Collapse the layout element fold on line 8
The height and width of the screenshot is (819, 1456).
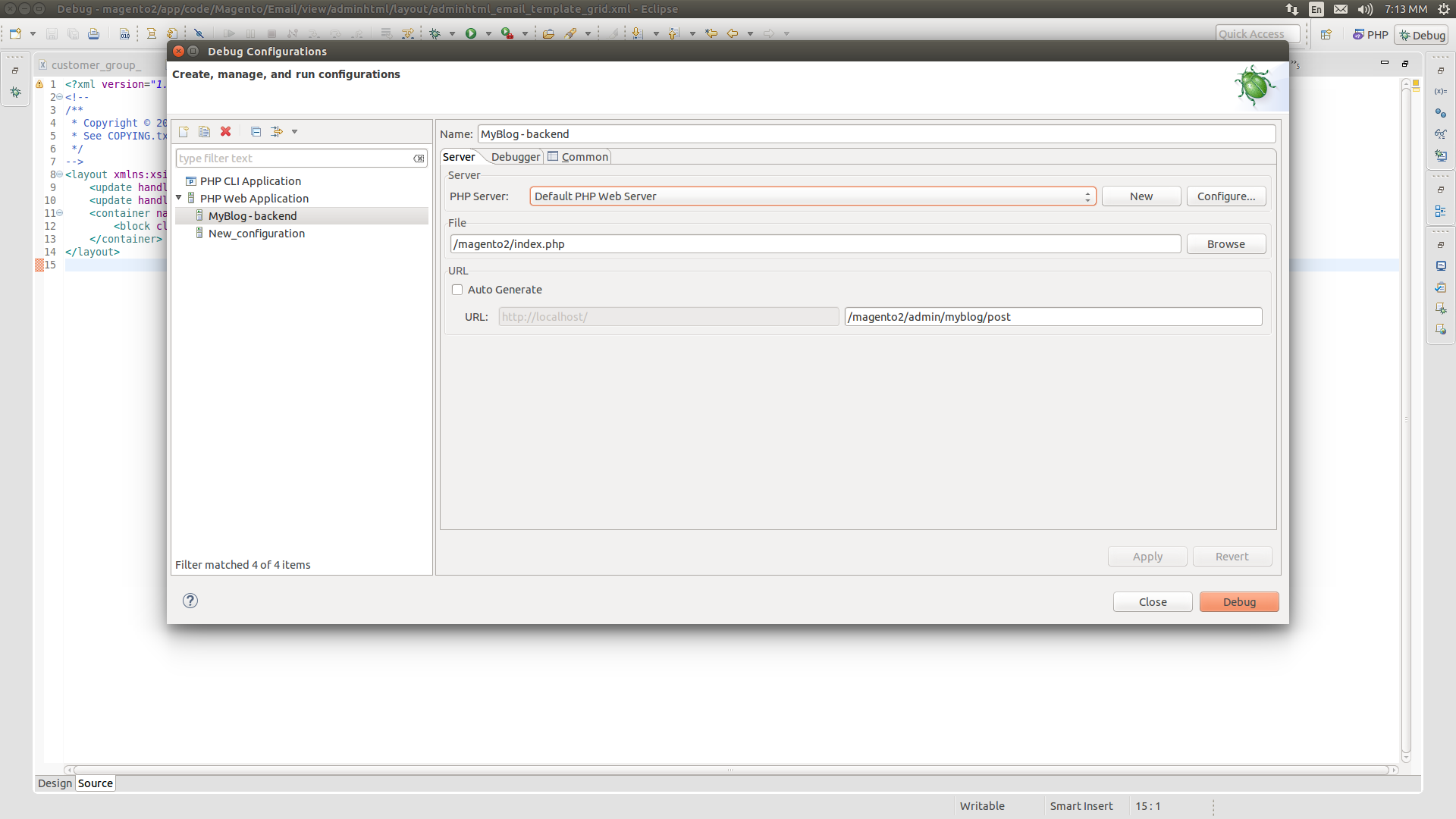click(x=60, y=174)
